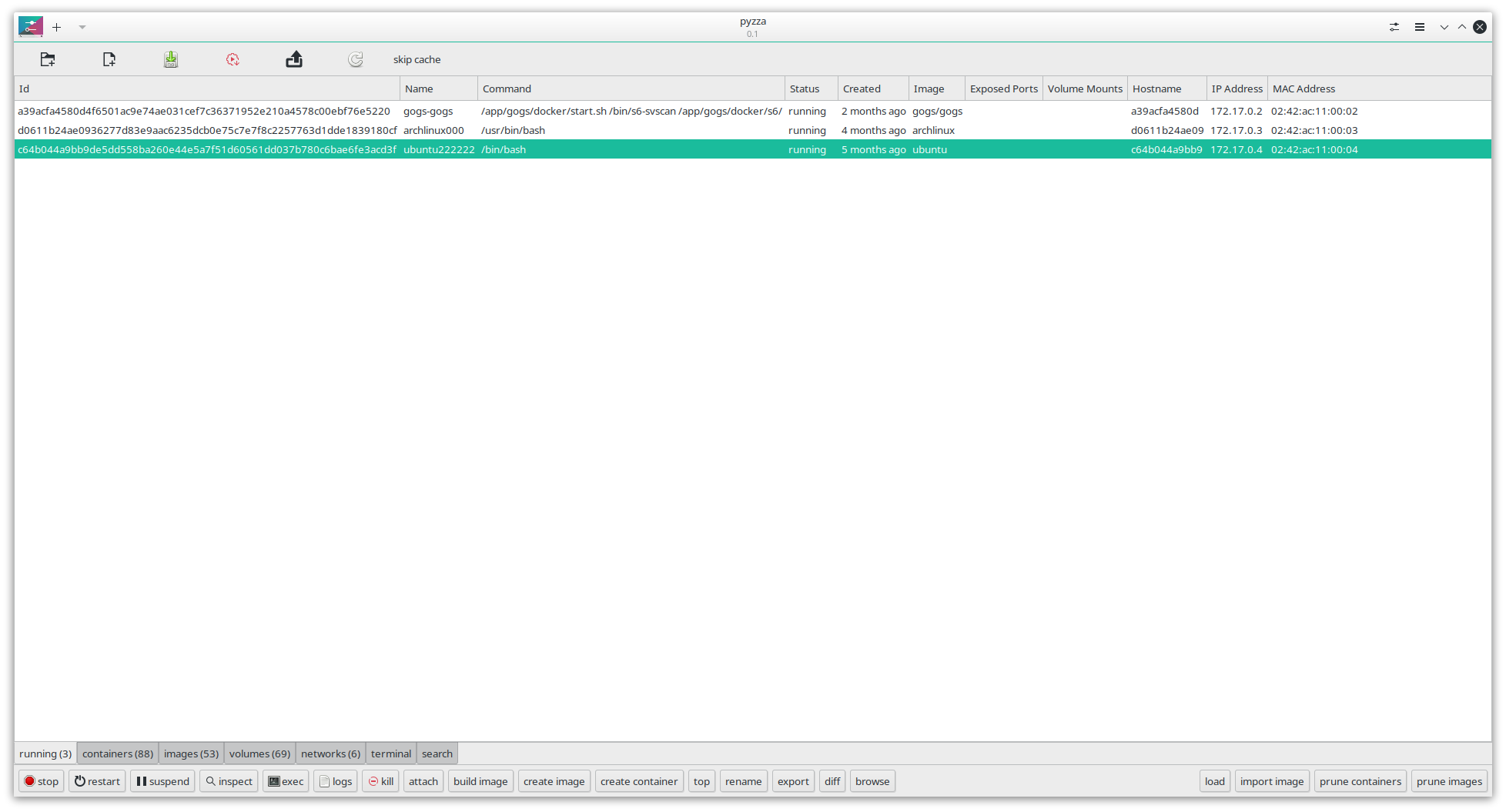
Task: Click the Exposed Ports column header
Action: tap(1004, 89)
